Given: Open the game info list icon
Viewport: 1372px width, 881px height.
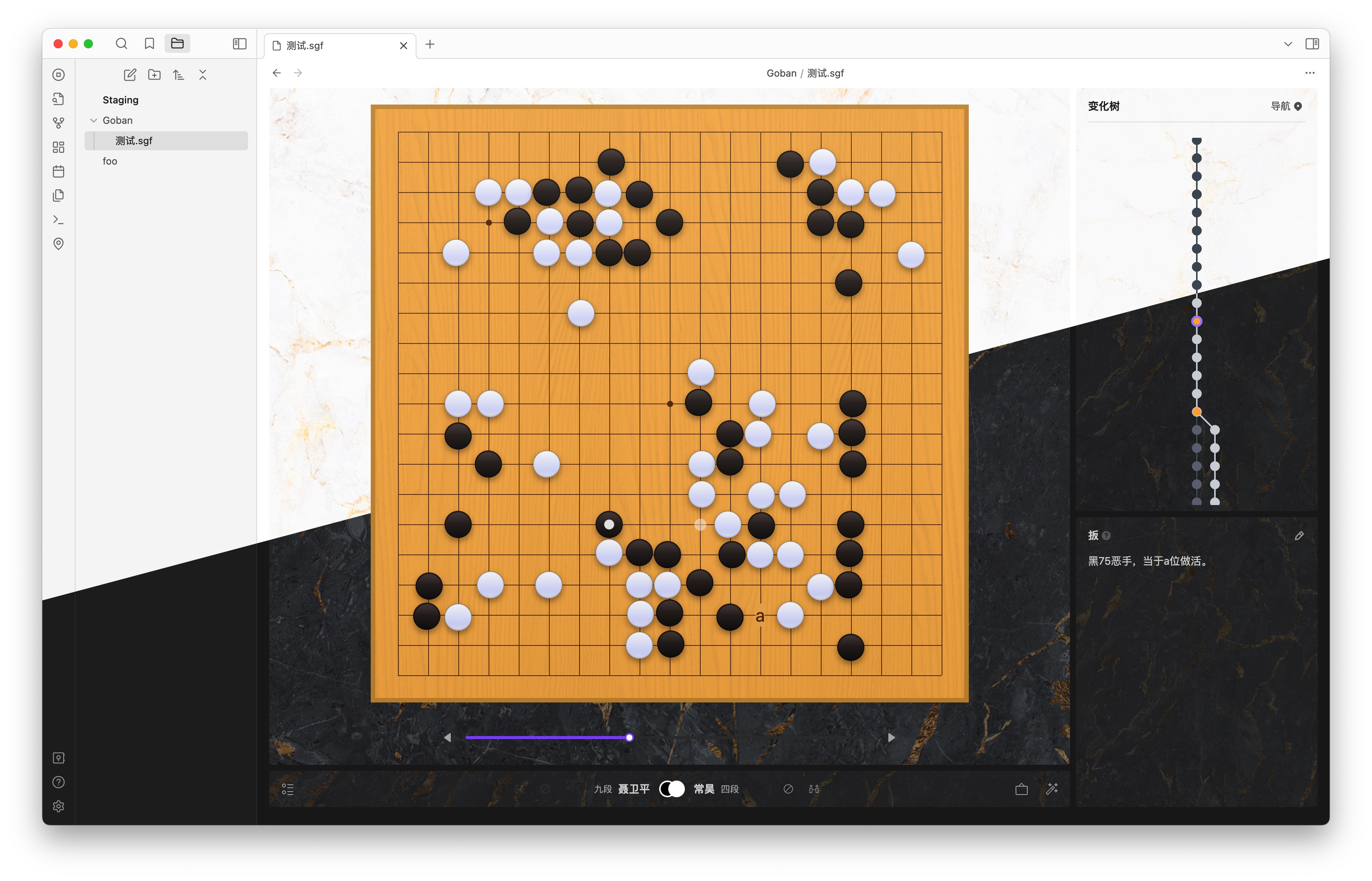Looking at the screenshot, I should point(287,789).
